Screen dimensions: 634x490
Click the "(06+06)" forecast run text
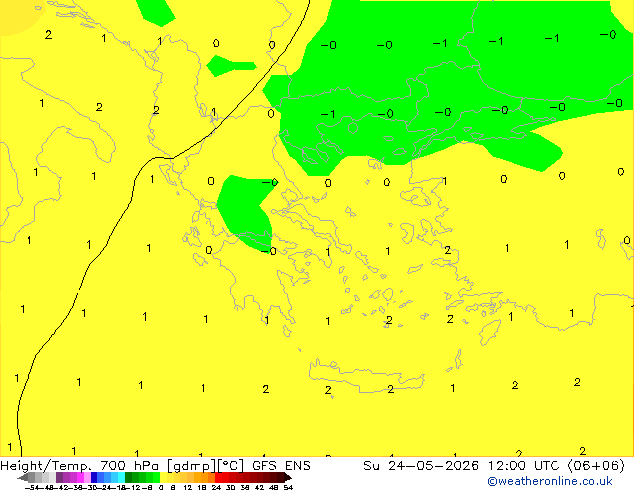click(x=597, y=466)
